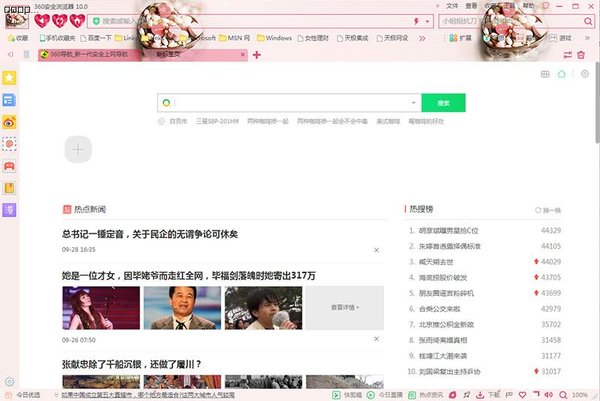Screen dimensions: 600x401
Task: Open headline 总书记一锤定音 news article
Action: [x=150, y=234]
